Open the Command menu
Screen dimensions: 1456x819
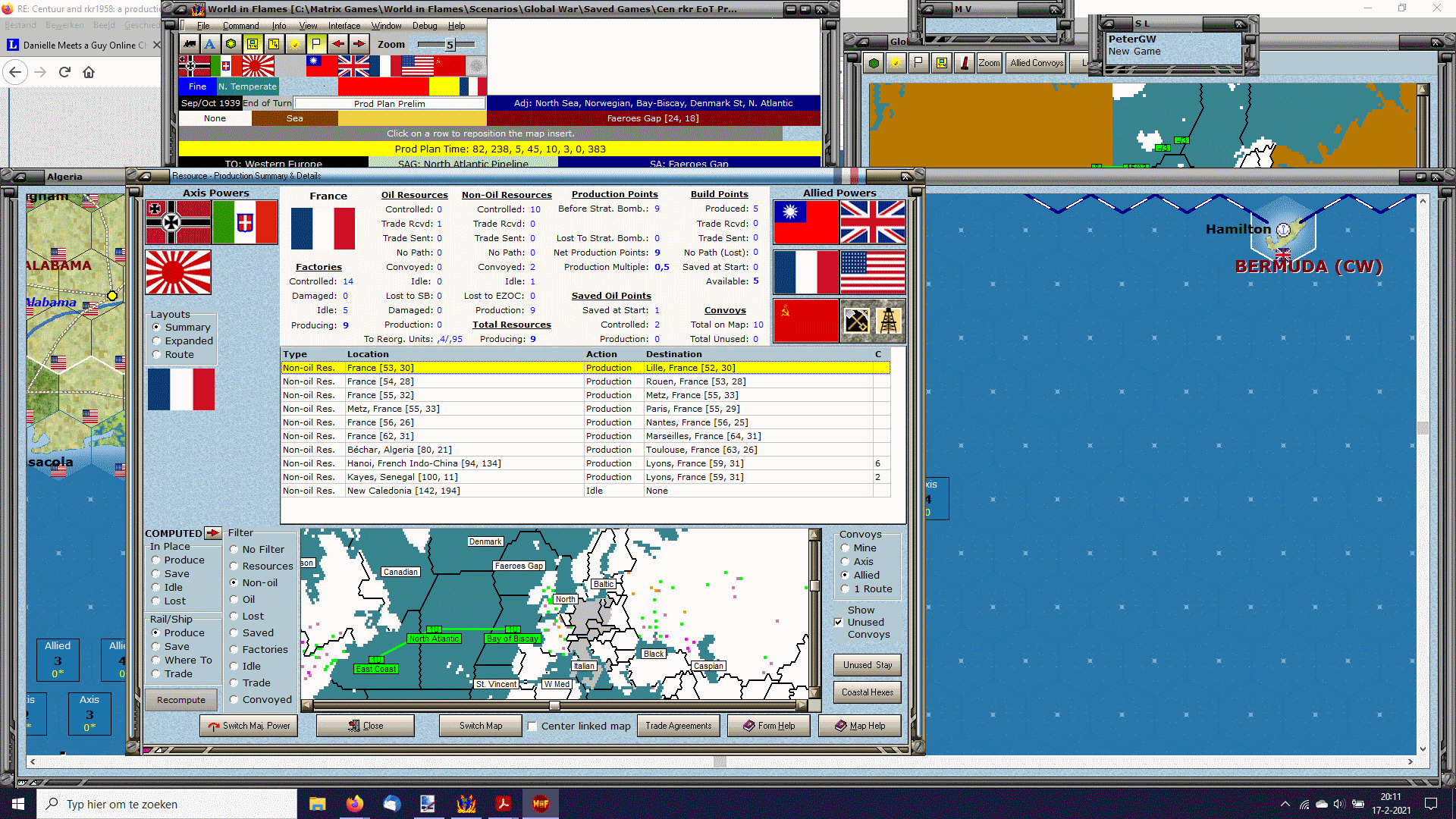click(240, 26)
